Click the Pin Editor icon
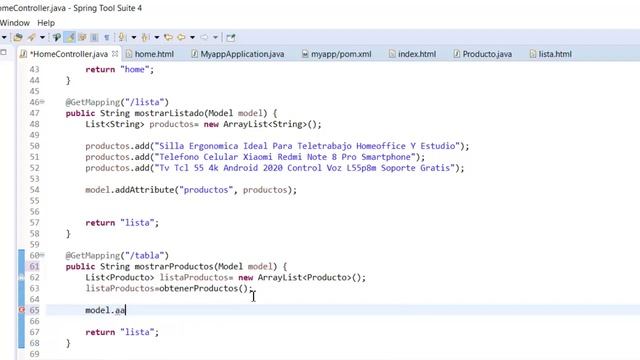Image resolution: width=640 pixels, height=360 pixels. pos(231,38)
